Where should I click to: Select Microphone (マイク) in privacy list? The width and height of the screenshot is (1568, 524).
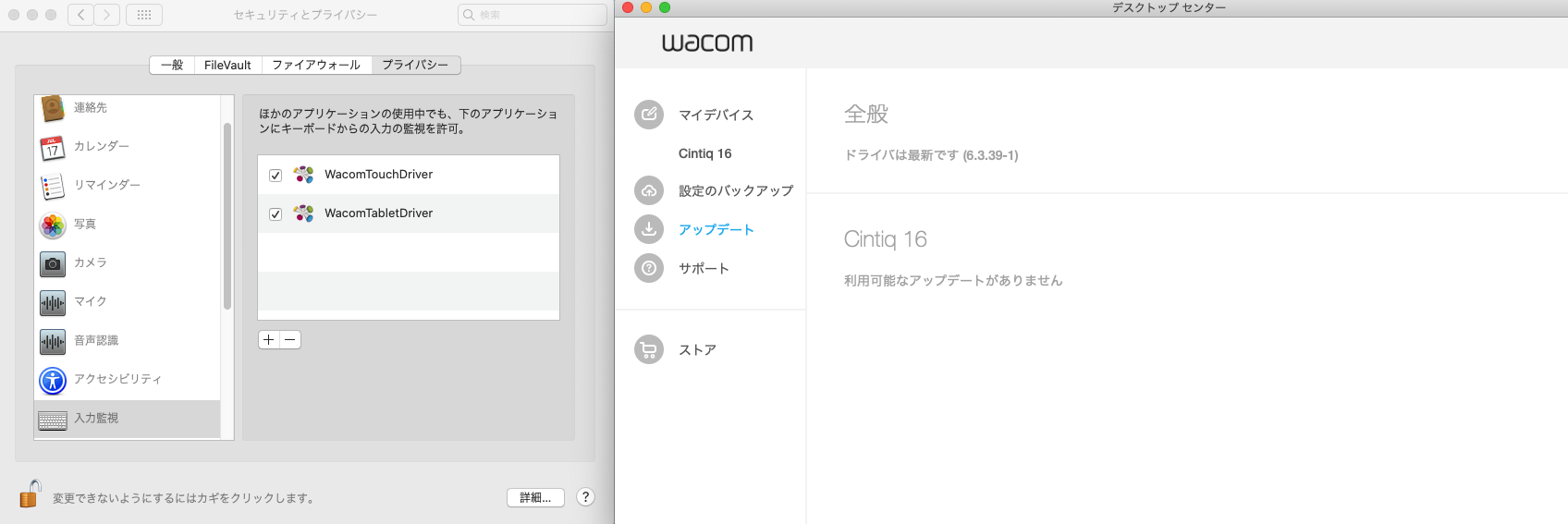(x=128, y=301)
